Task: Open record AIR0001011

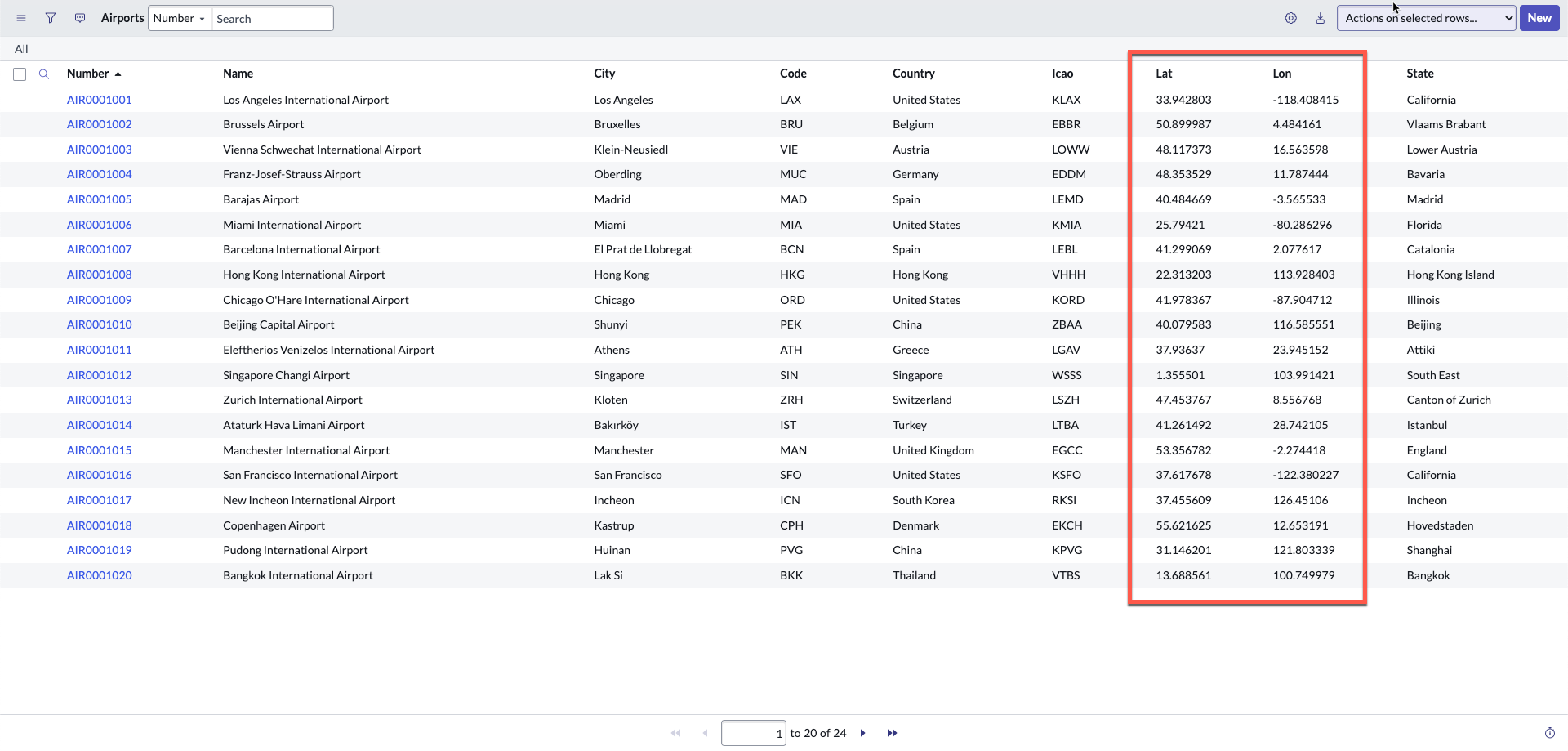Action: click(100, 350)
